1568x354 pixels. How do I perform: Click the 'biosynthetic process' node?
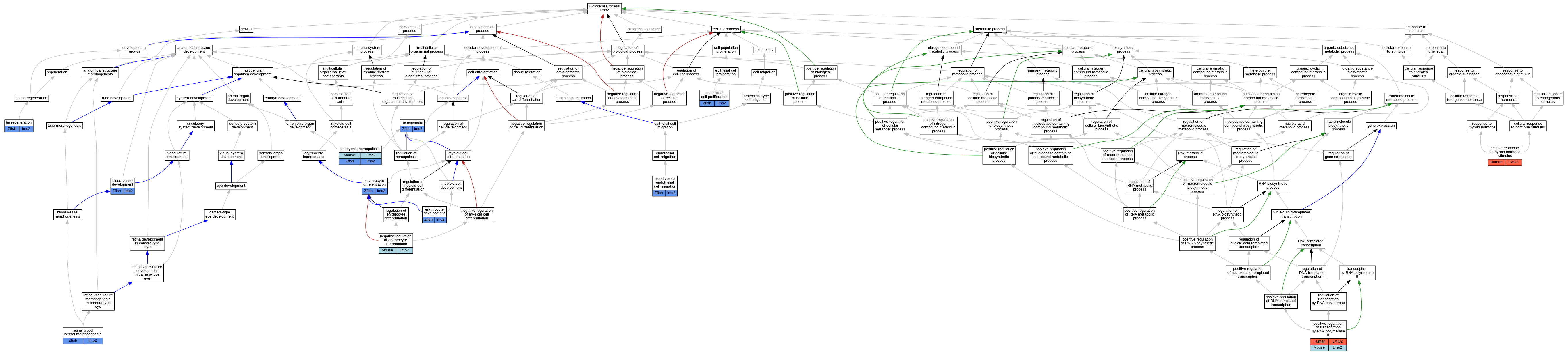click(x=1123, y=50)
